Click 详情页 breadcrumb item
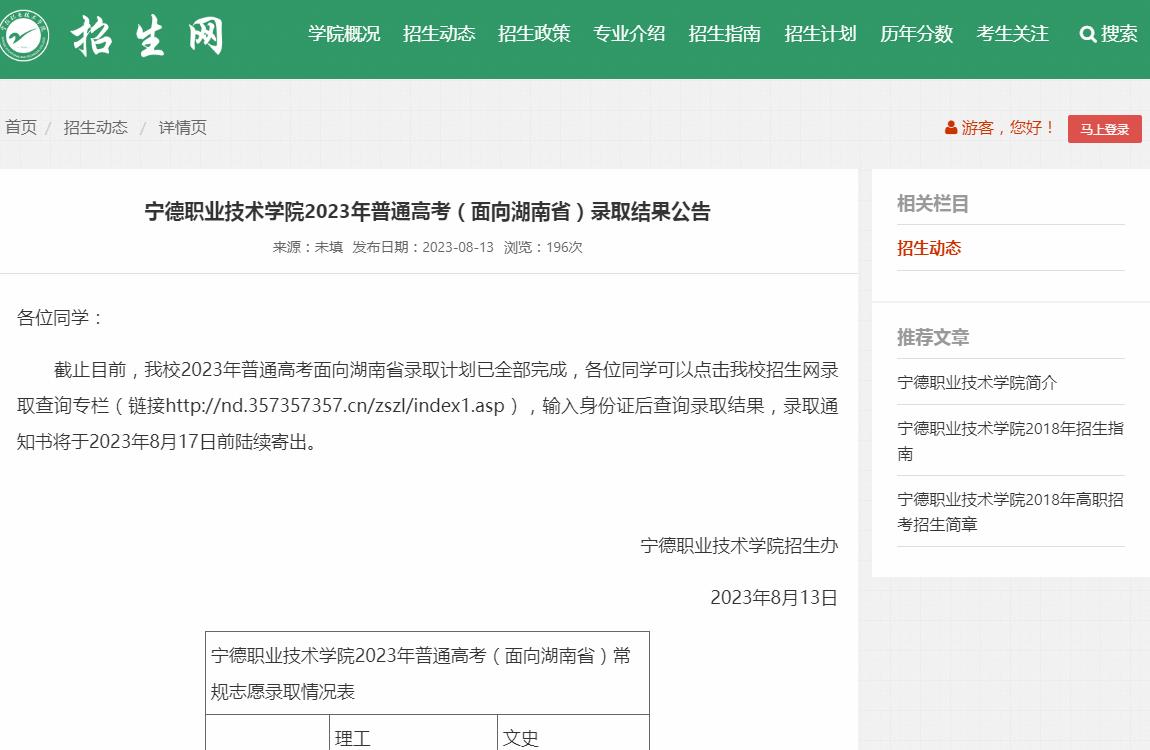1150x750 pixels. [x=183, y=128]
